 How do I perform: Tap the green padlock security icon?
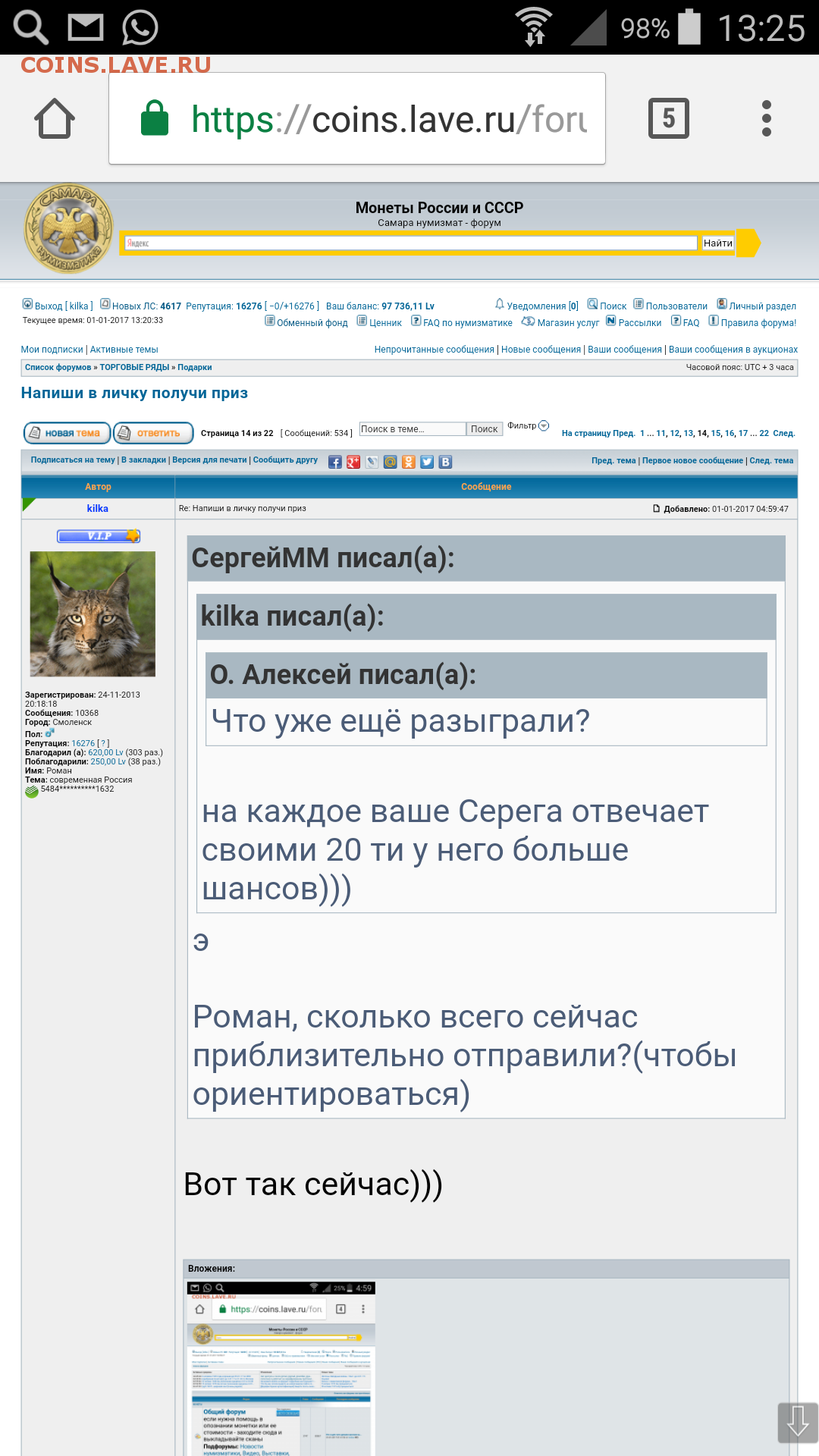[x=155, y=118]
